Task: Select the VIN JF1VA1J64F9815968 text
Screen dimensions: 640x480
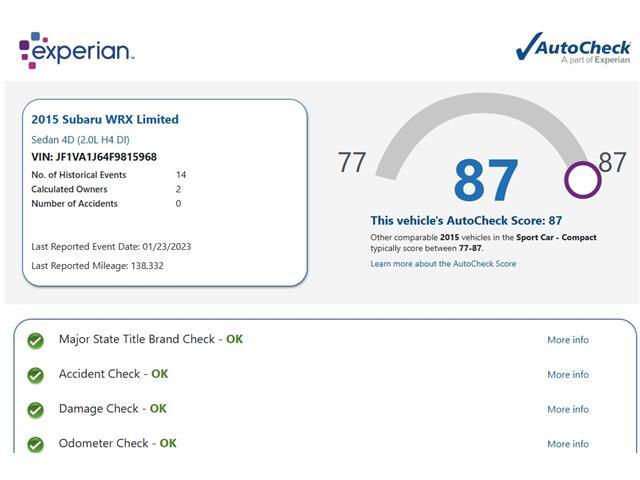Action: 94,157
